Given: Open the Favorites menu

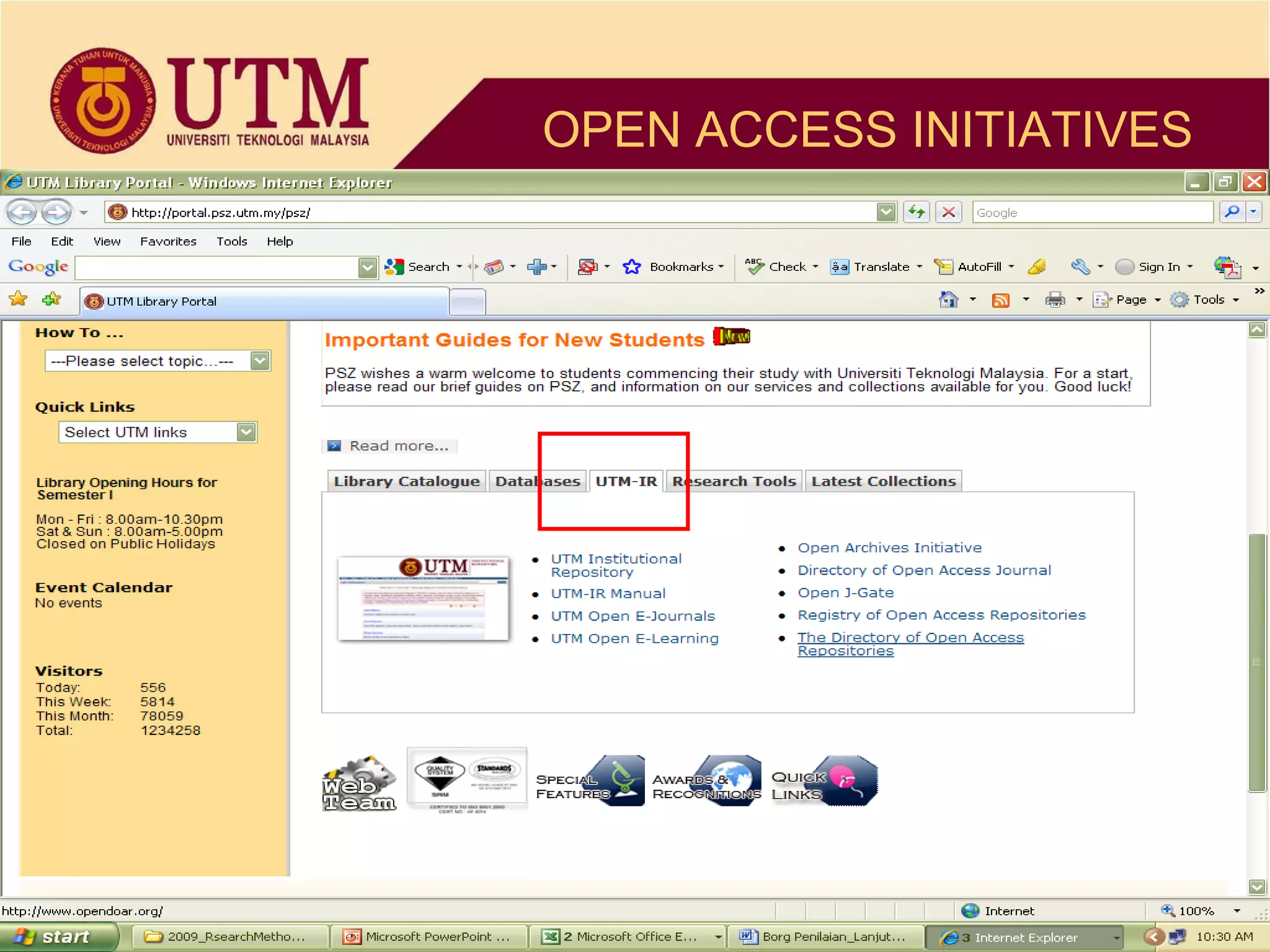Looking at the screenshot, I should (x=168, y=242).
